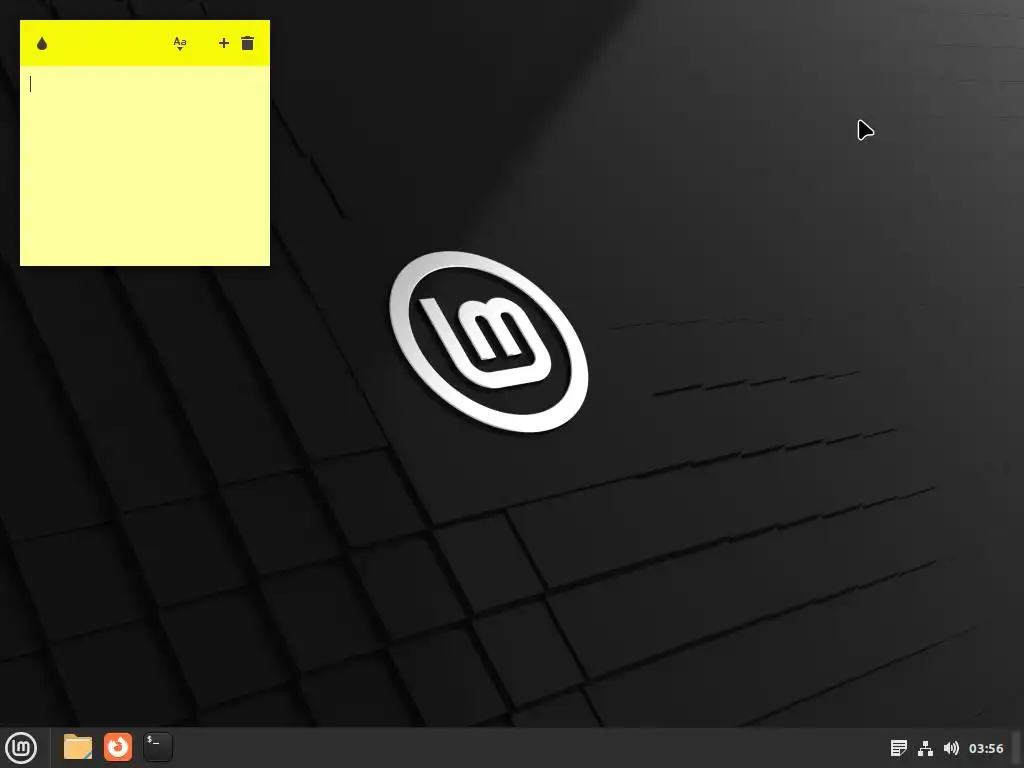Click inside the yellow note text area
Viewport: 1024px width, 768px height.
click(x=145, y=165)
